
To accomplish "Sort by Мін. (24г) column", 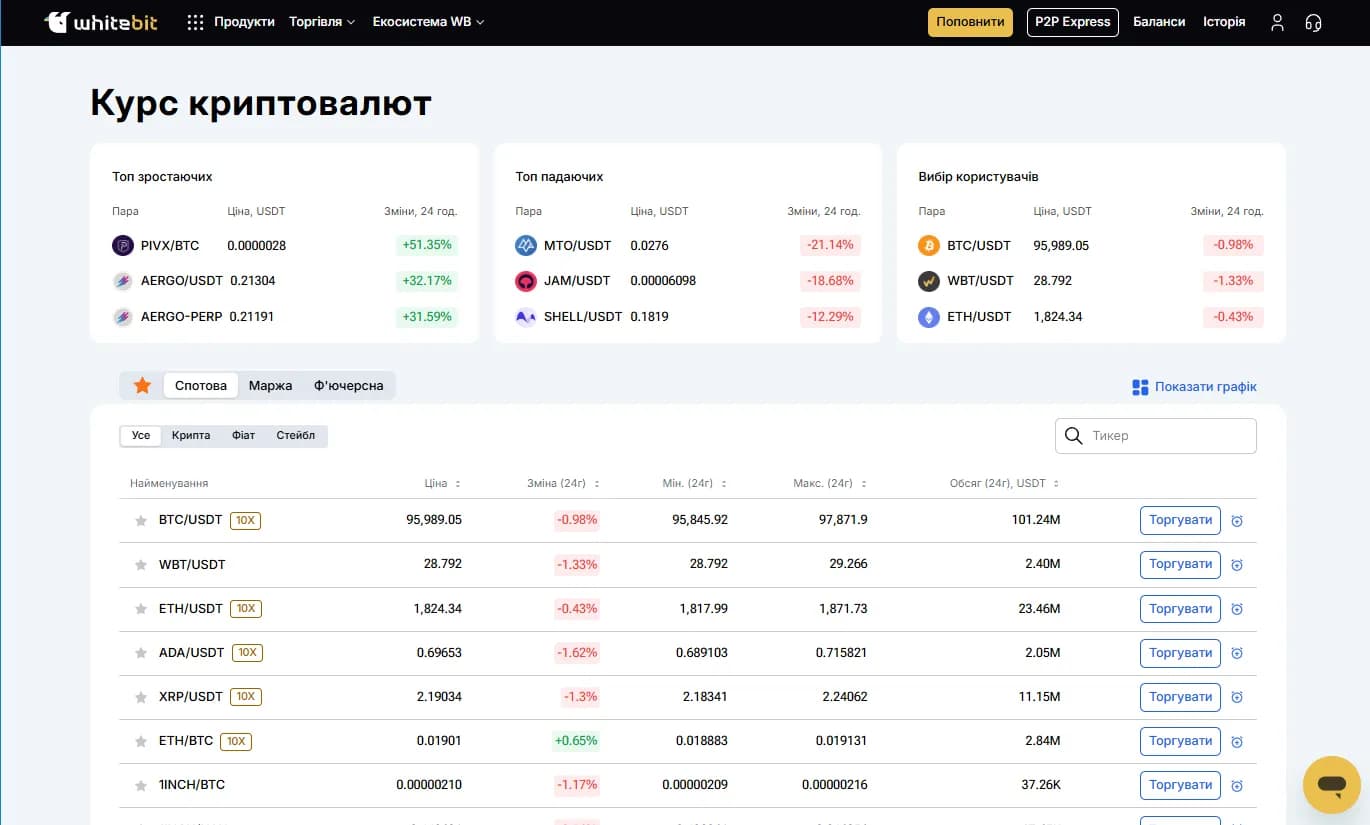I will point(694,483).
